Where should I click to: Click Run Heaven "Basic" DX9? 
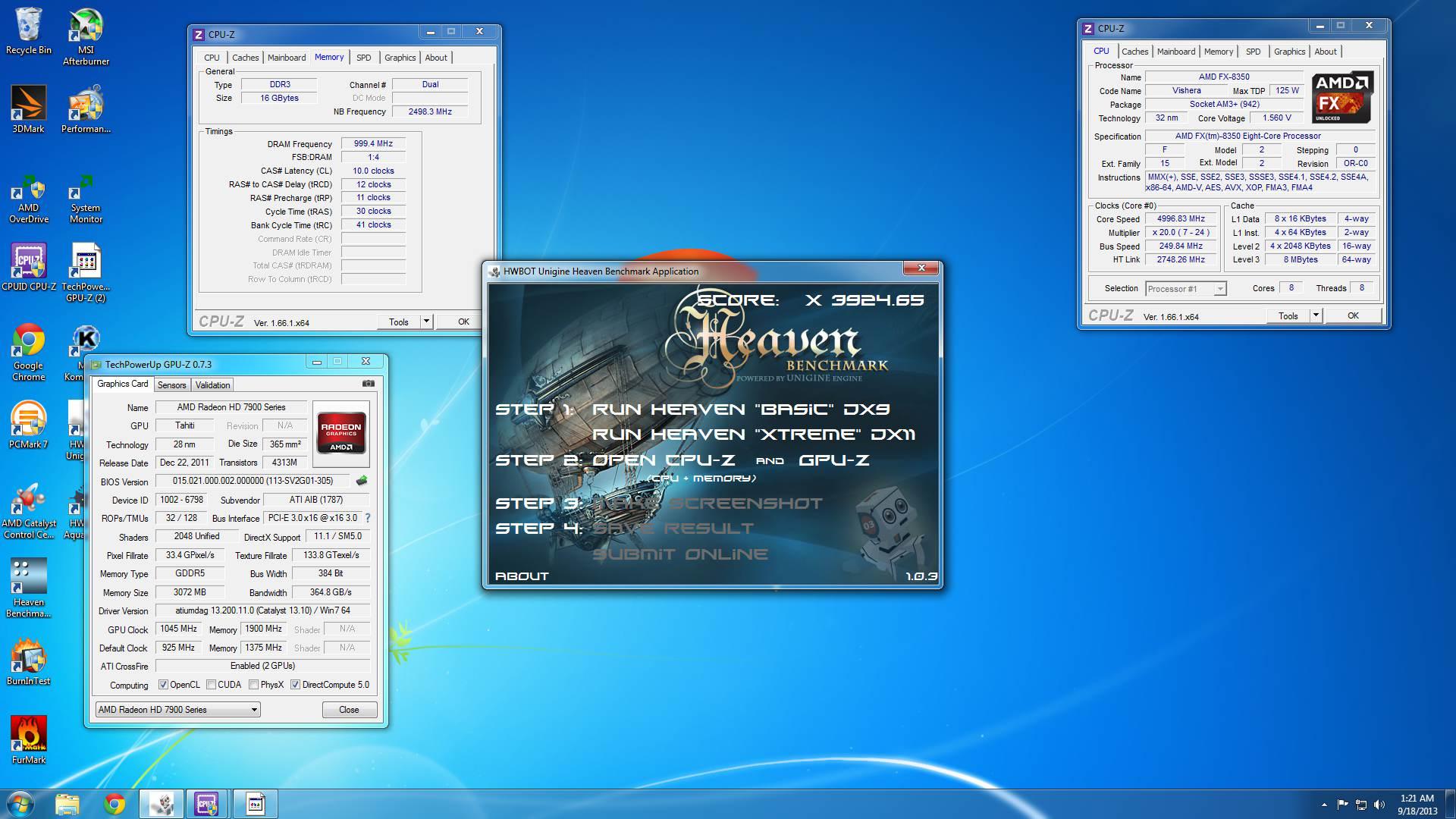click(x=740, y=409)
